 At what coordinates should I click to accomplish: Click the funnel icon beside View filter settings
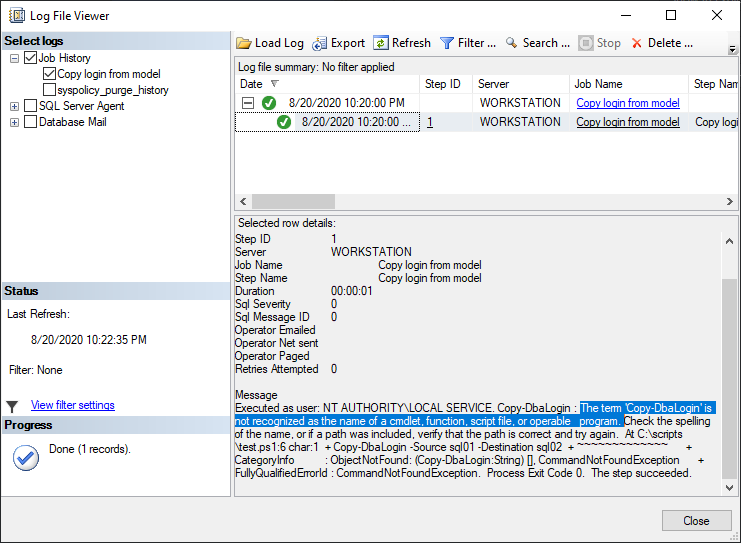click(x=12, y=406)
